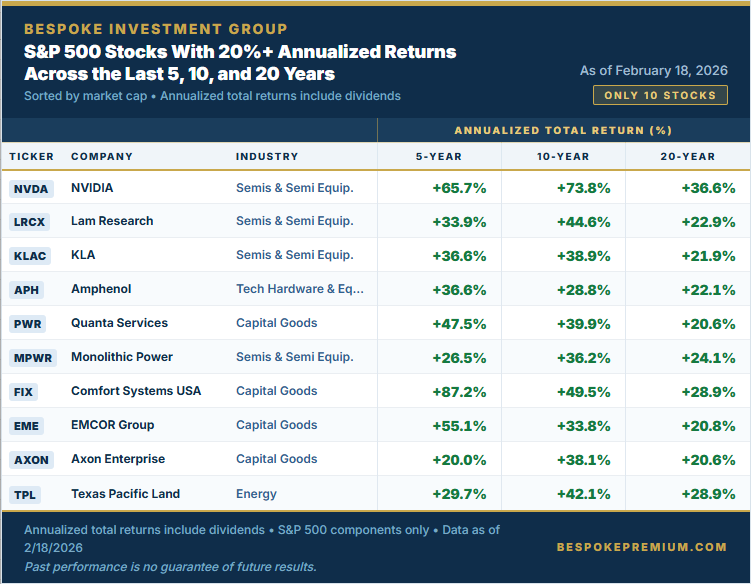Select the Comfort Systems USA company name

pos(136,391)
